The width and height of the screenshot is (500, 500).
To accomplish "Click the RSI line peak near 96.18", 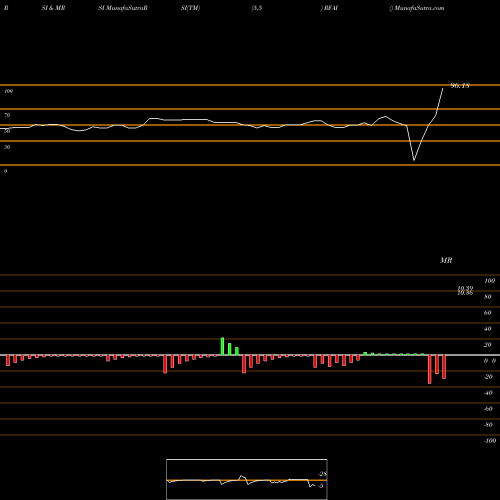I will coord(443,89).
